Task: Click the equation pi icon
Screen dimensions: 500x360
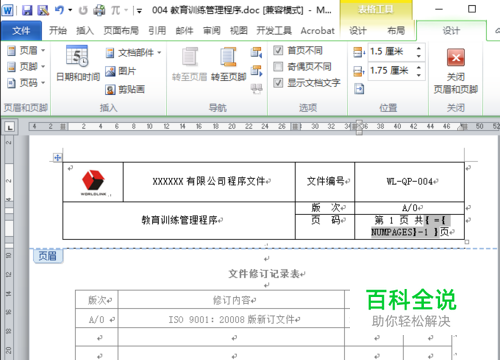Action: (x=115, y=10)
